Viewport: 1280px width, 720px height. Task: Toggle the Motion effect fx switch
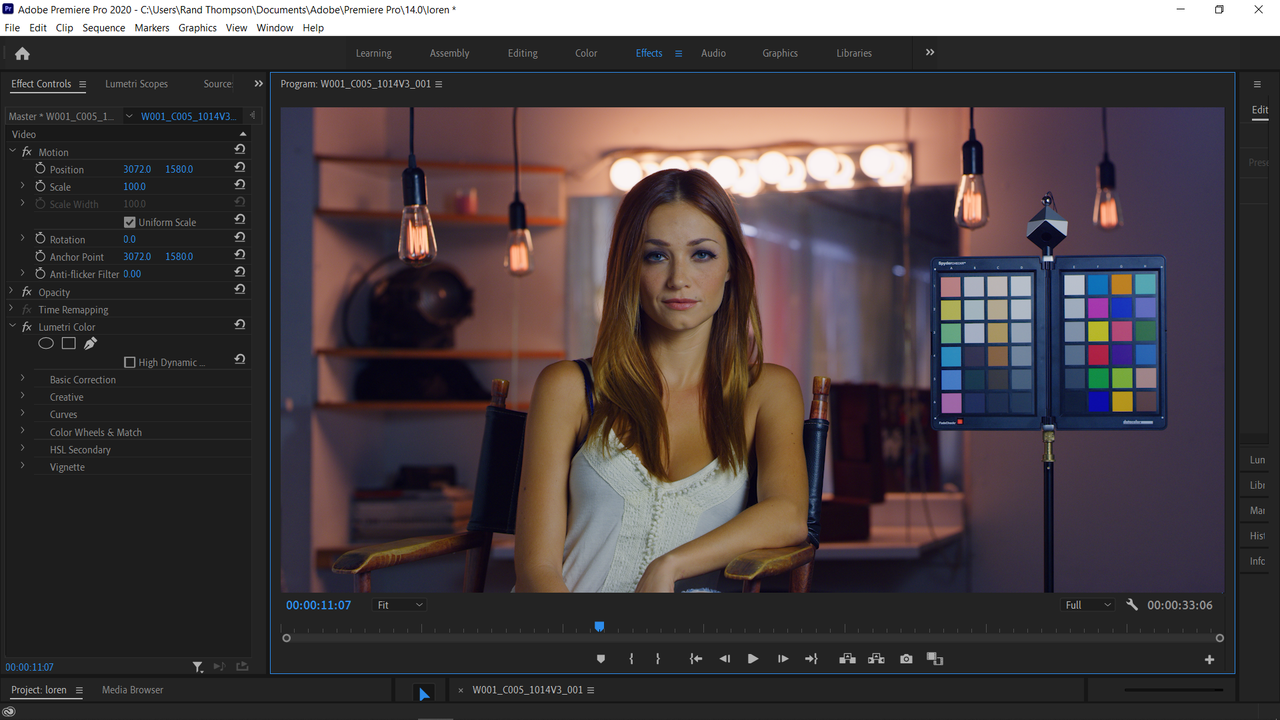pos(27,152)
